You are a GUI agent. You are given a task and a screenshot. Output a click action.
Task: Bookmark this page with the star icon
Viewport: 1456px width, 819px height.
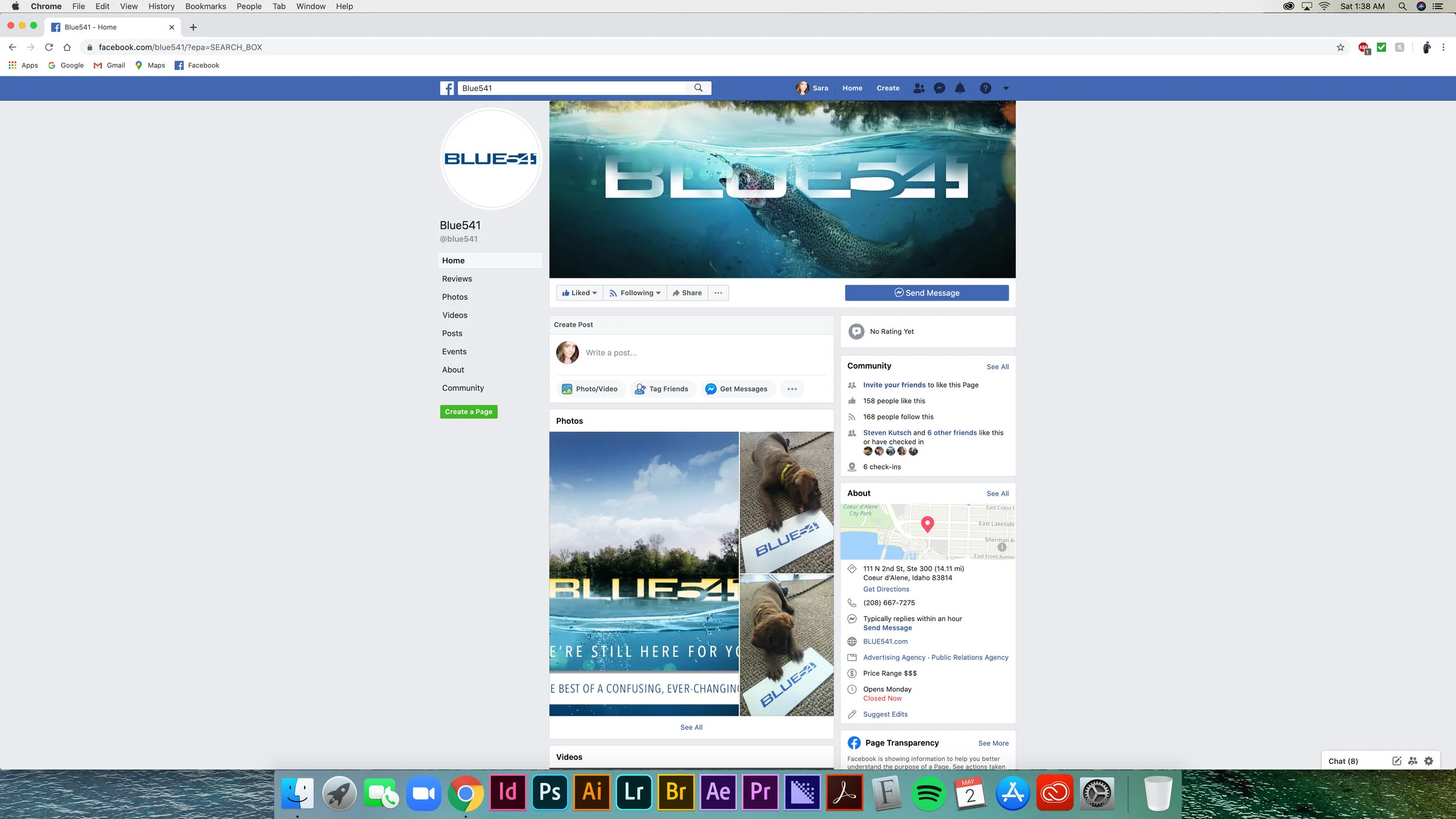(x=1340, y=47)
